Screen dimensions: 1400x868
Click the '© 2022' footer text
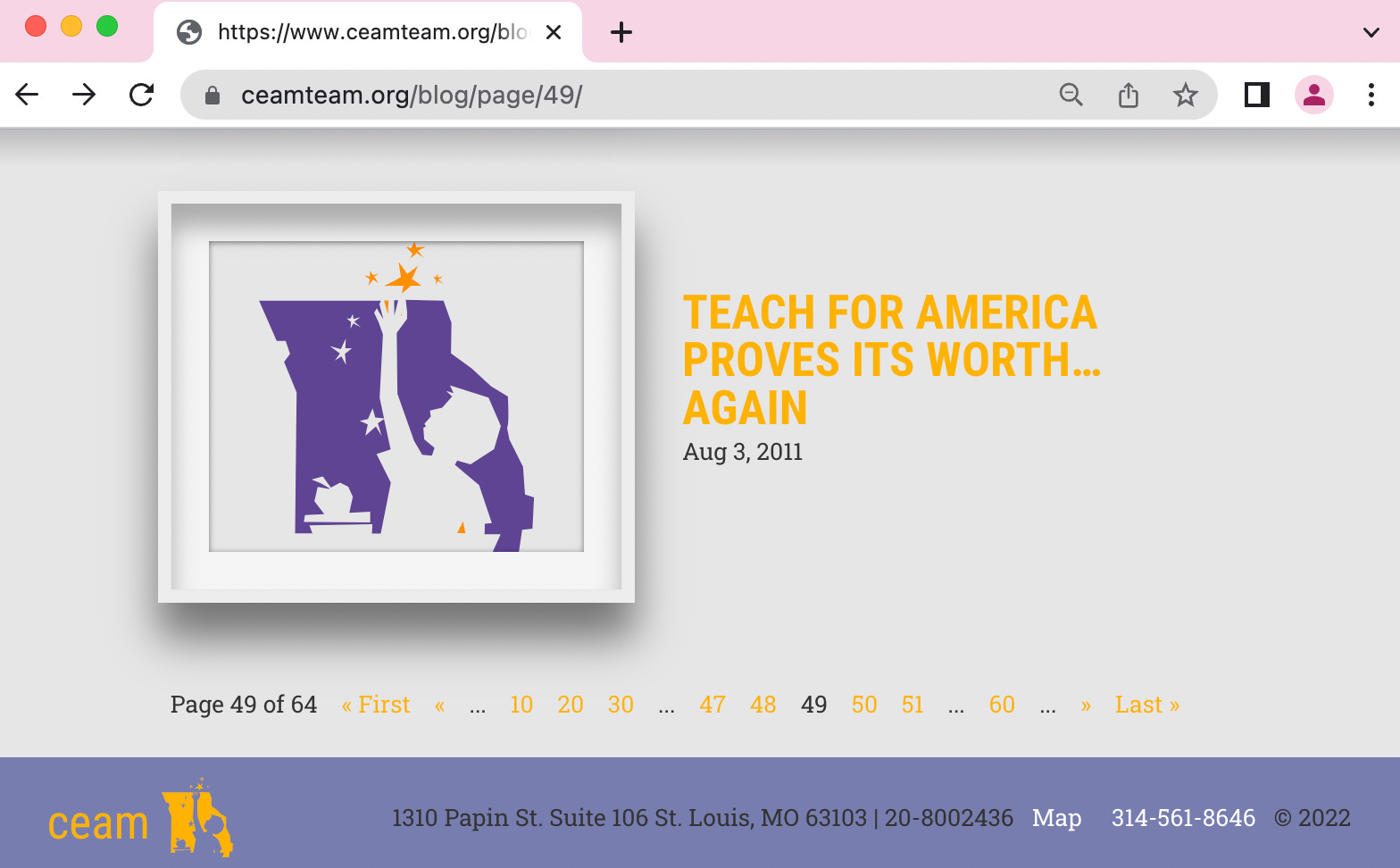coord(1312,818)
